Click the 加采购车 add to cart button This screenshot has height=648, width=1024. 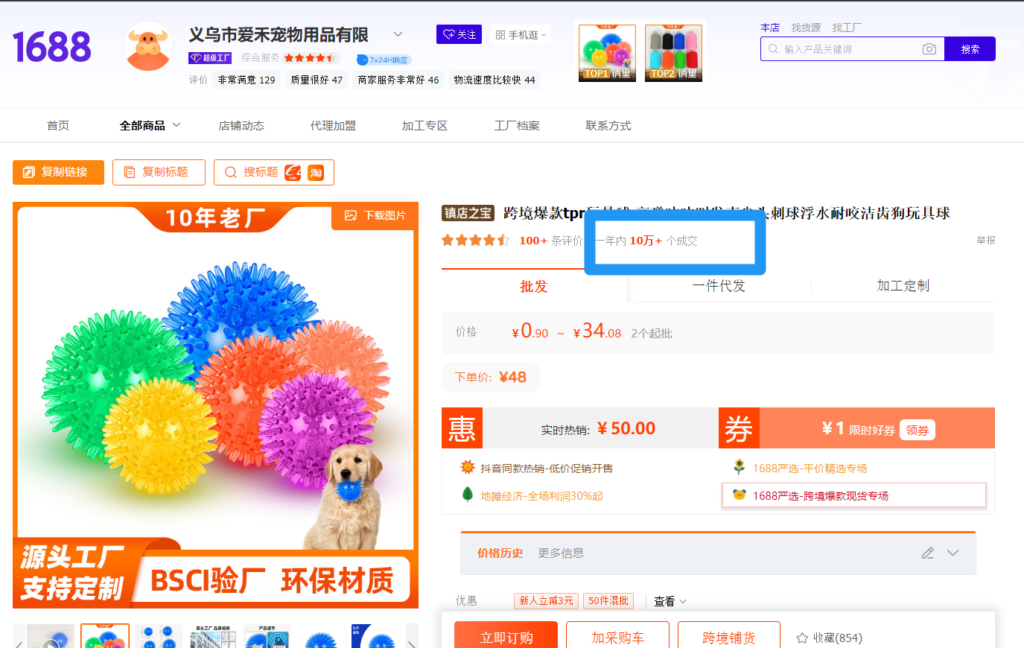(617, 637)
